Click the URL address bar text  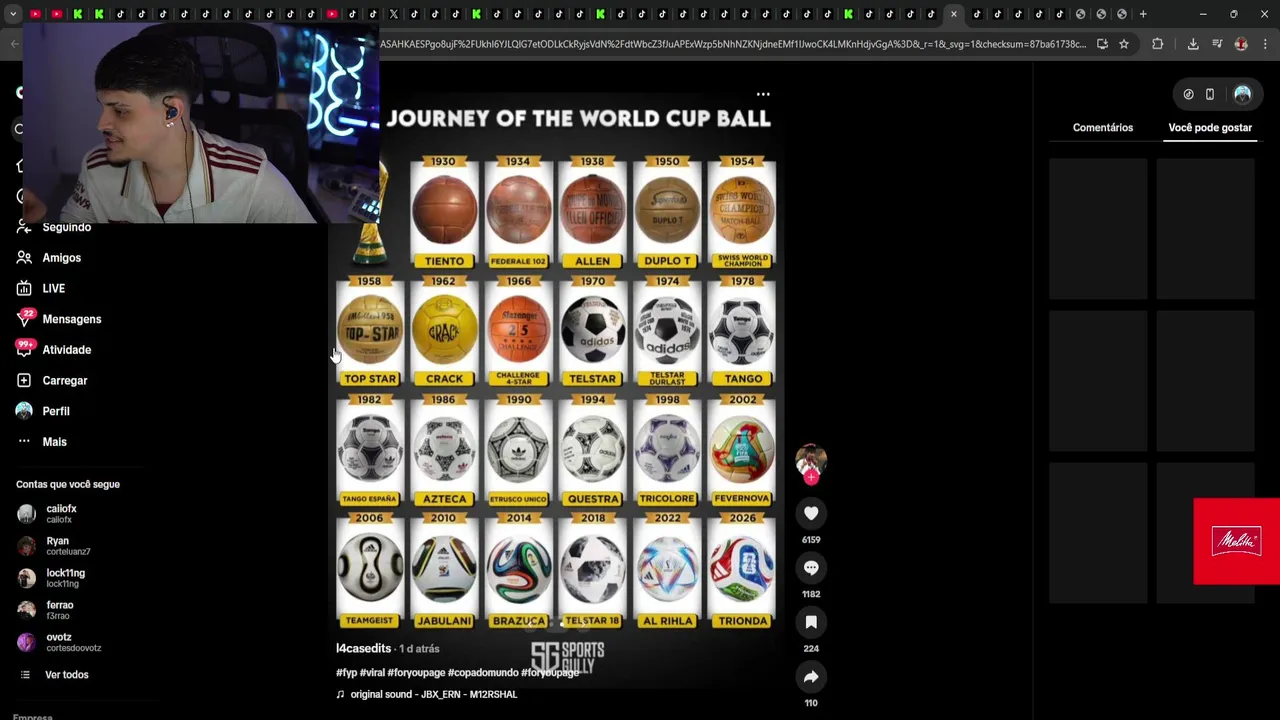click(732, 44)
